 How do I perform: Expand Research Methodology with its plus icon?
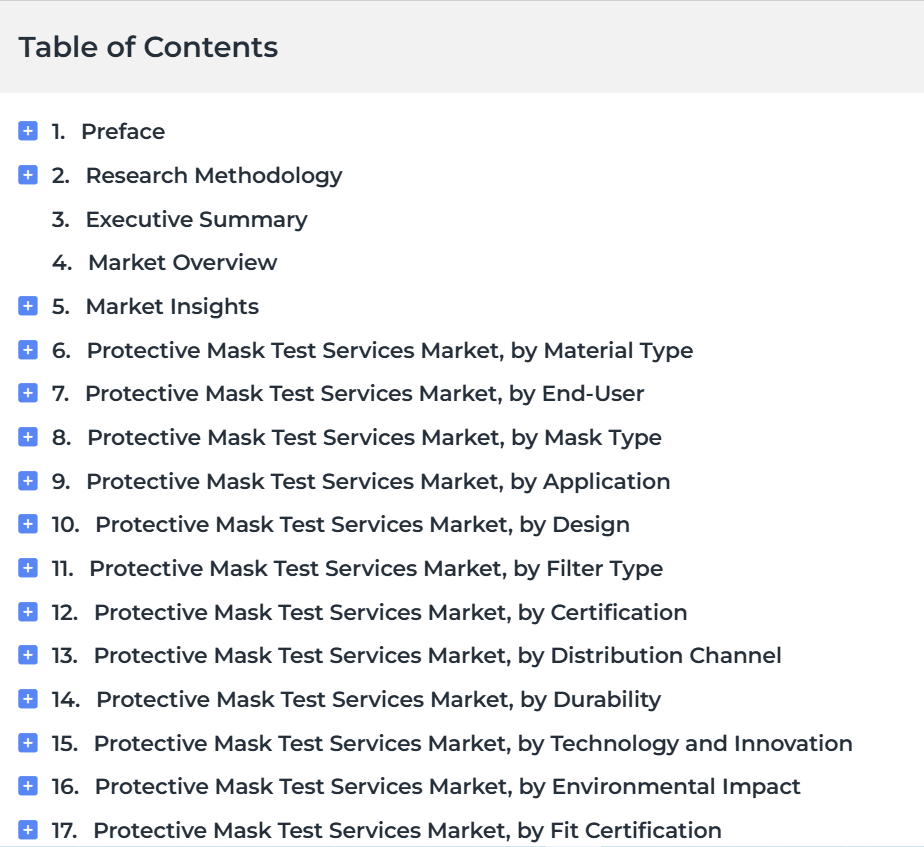click(x=28, y=175)
